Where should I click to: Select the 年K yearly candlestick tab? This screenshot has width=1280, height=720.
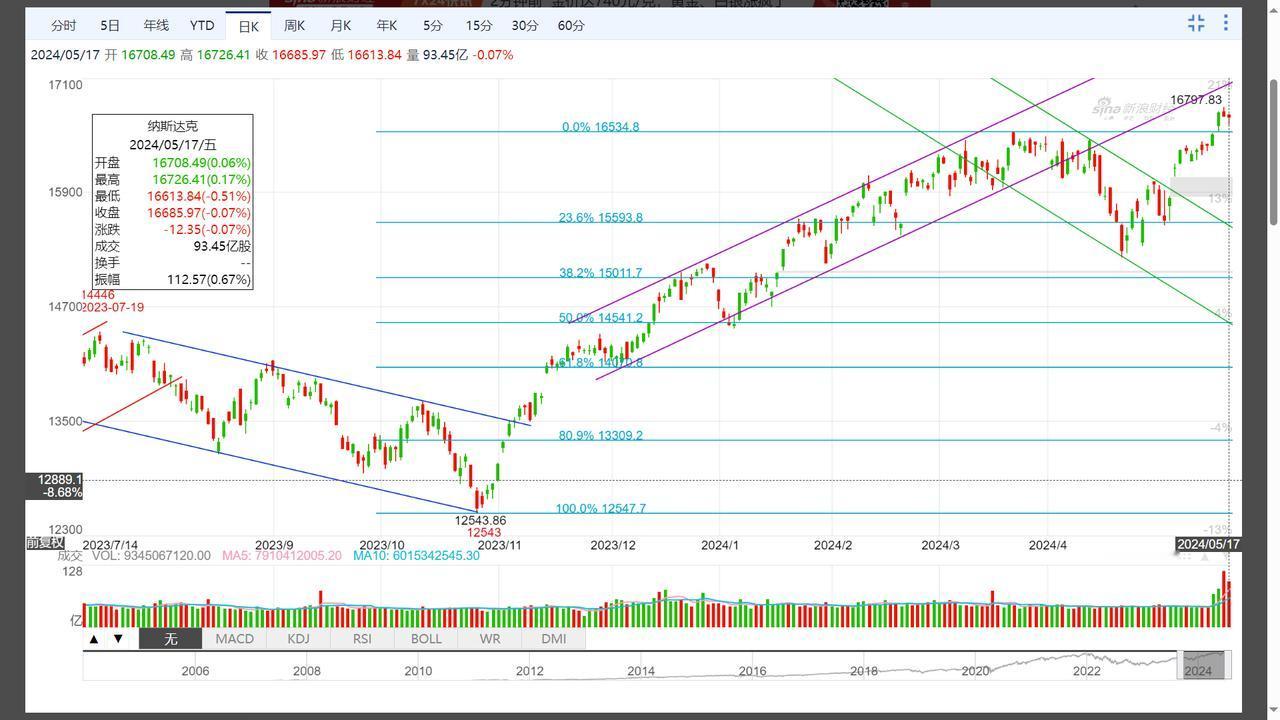(386, 25)
